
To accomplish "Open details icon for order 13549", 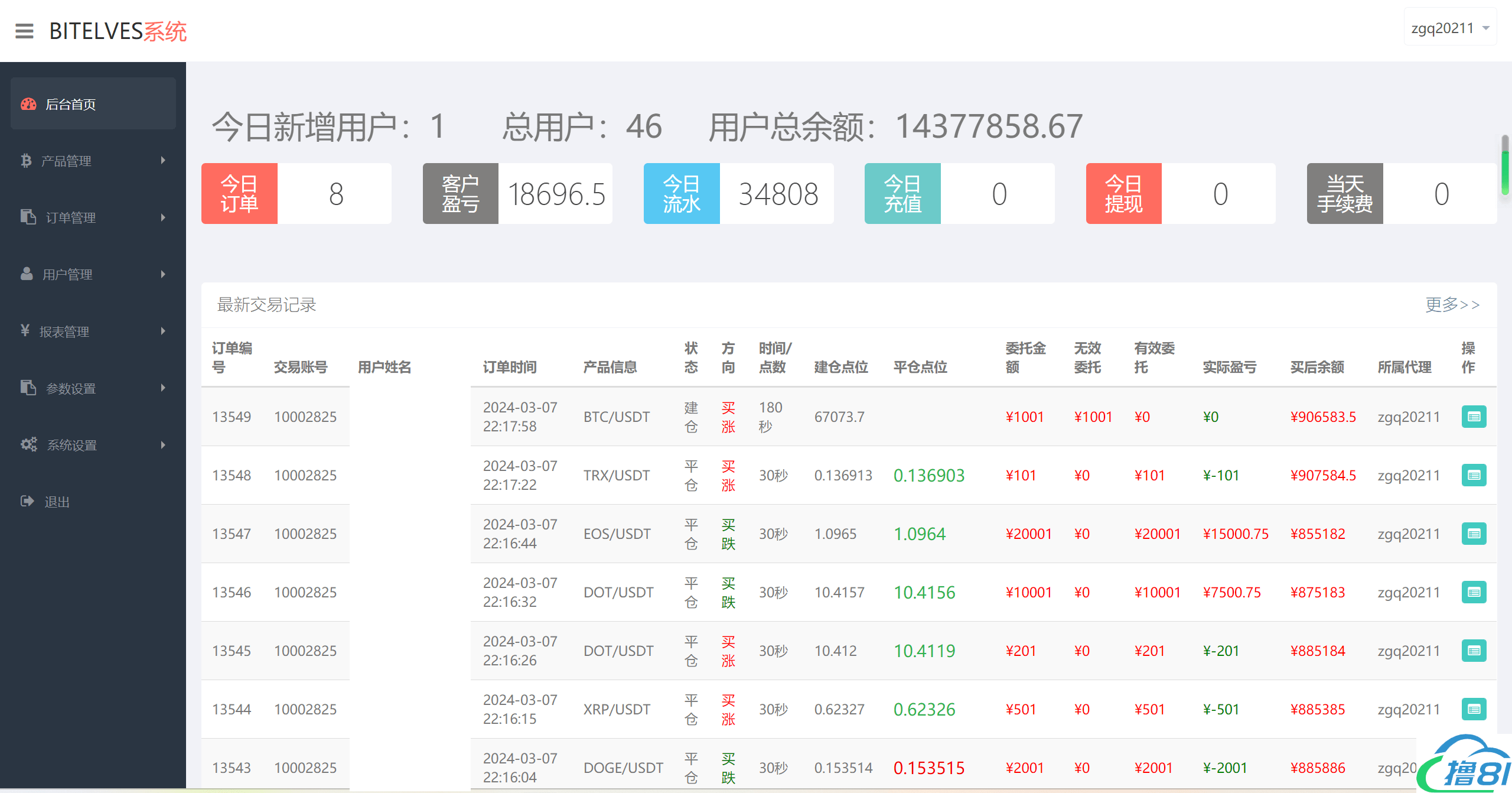I will (x=1474, y=417).
